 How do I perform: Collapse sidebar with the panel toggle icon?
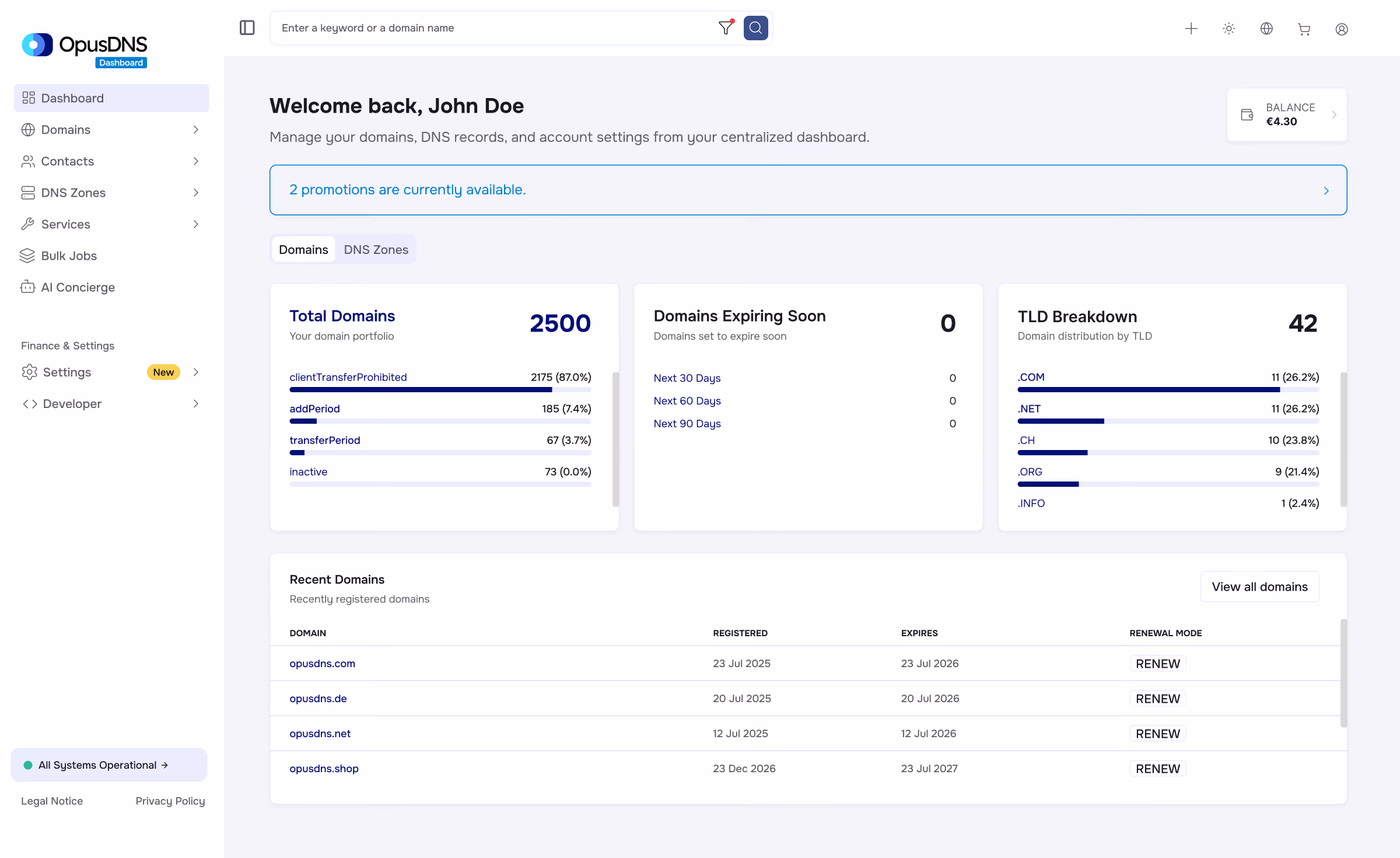click(247, 28)
